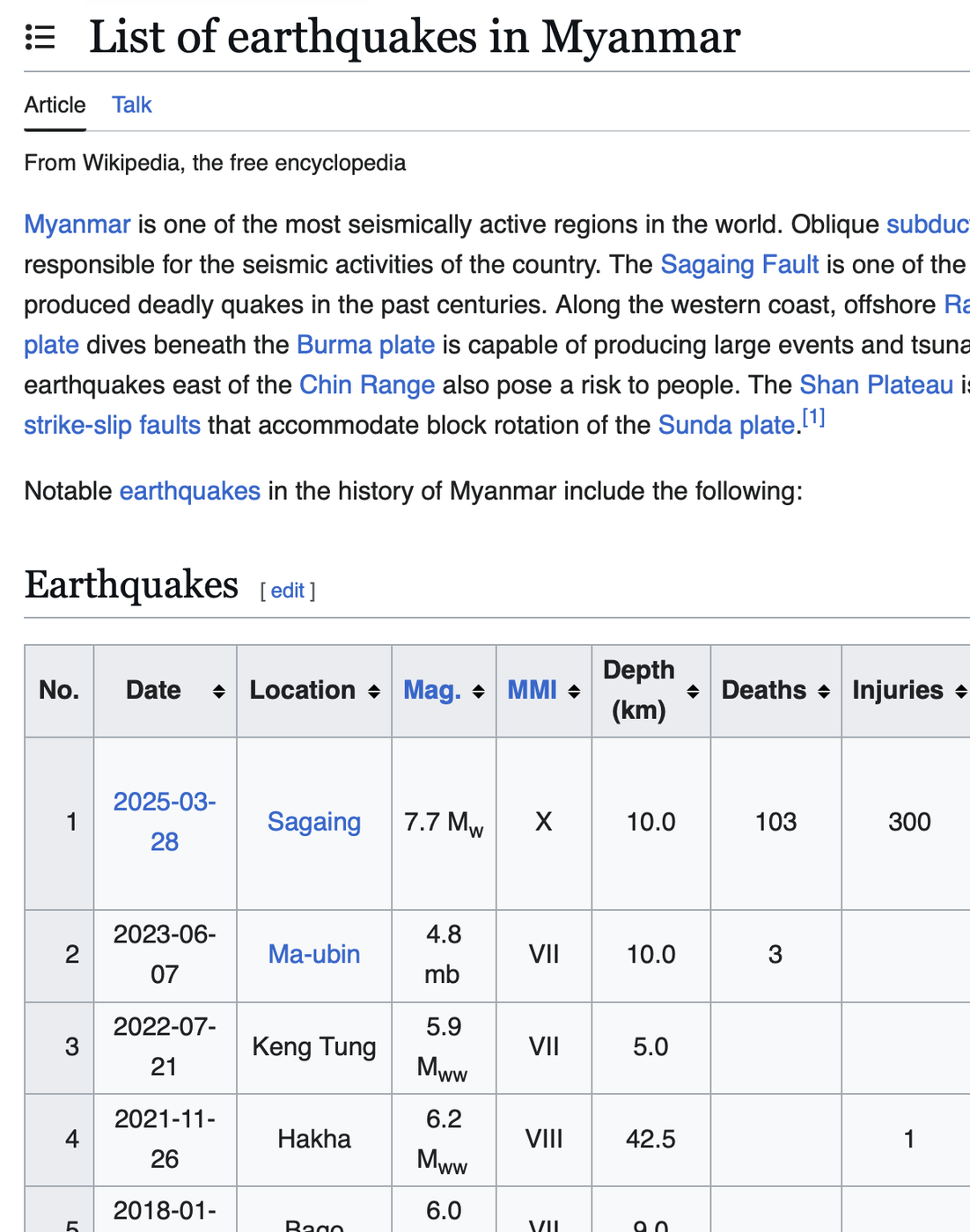Sort table by Deaths column
Screen dimensions: 970x1232
[824, 692]
